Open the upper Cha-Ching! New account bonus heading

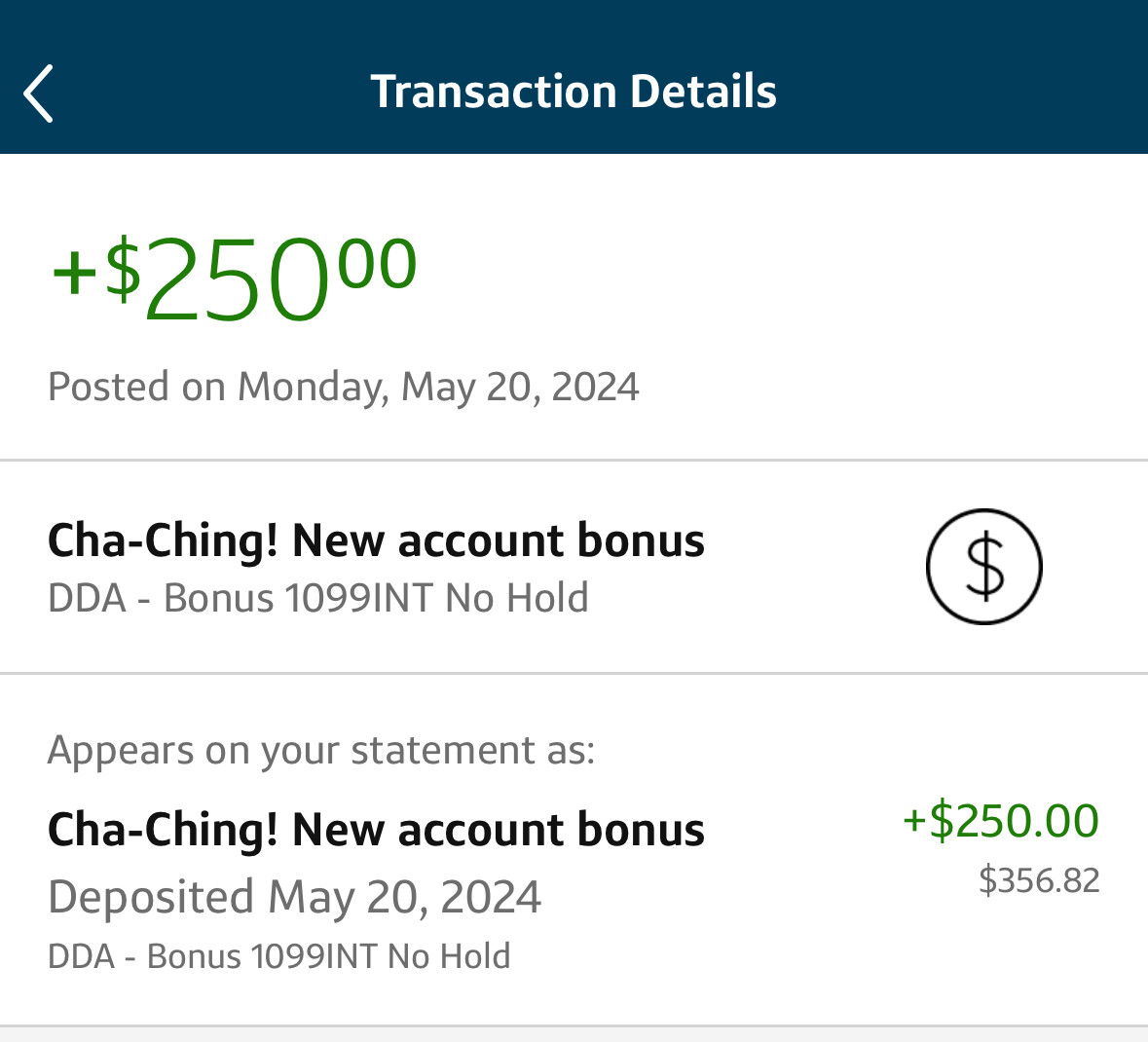pos(376,540)
